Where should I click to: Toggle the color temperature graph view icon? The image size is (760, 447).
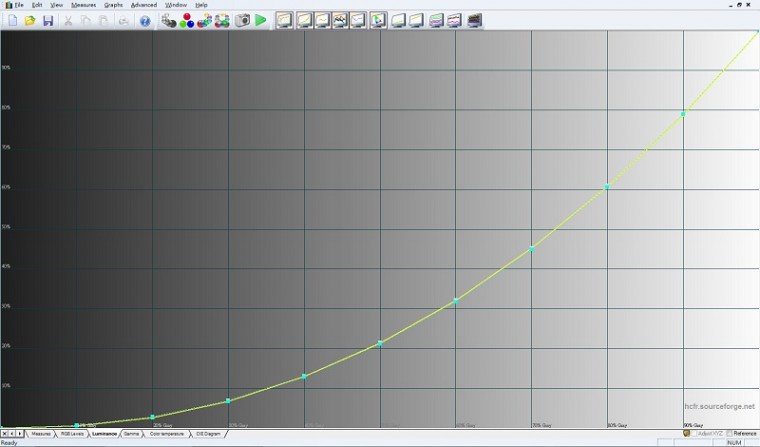tap(340, 20)
